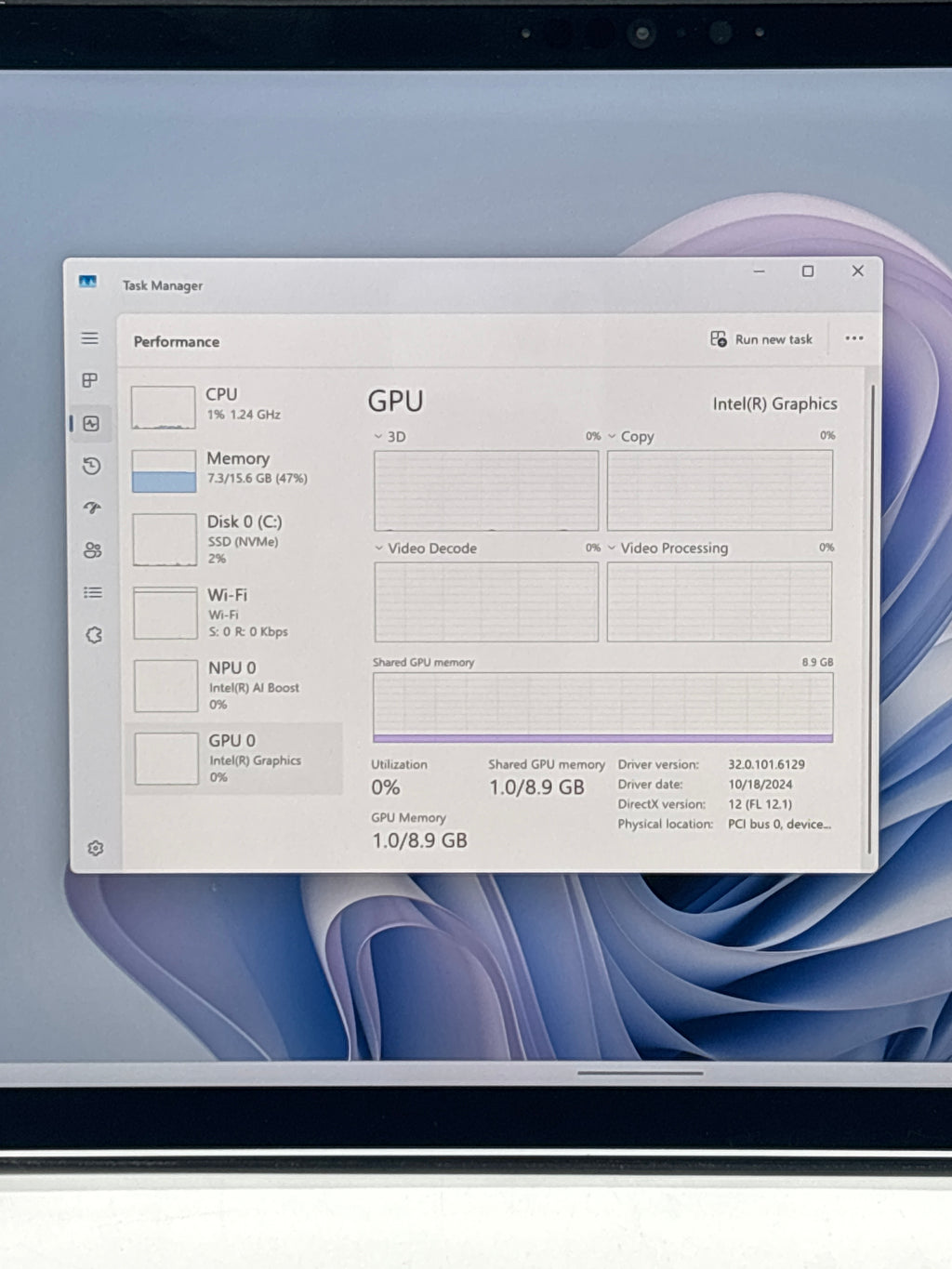Click GPU Memory 1.0/8.9 GB value

tap(420, 841)
